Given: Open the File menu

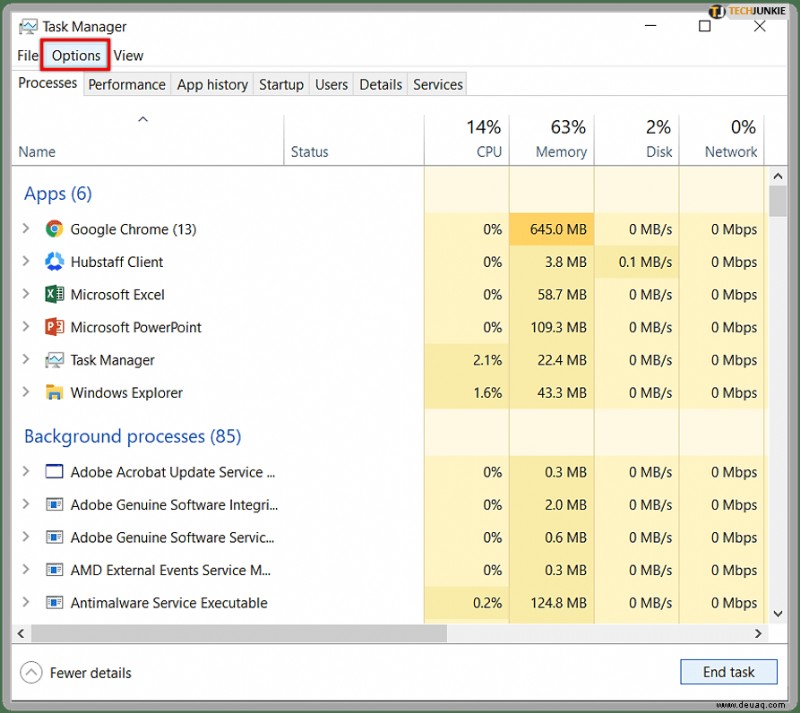Looking at the screenshot, I should 28,55.
